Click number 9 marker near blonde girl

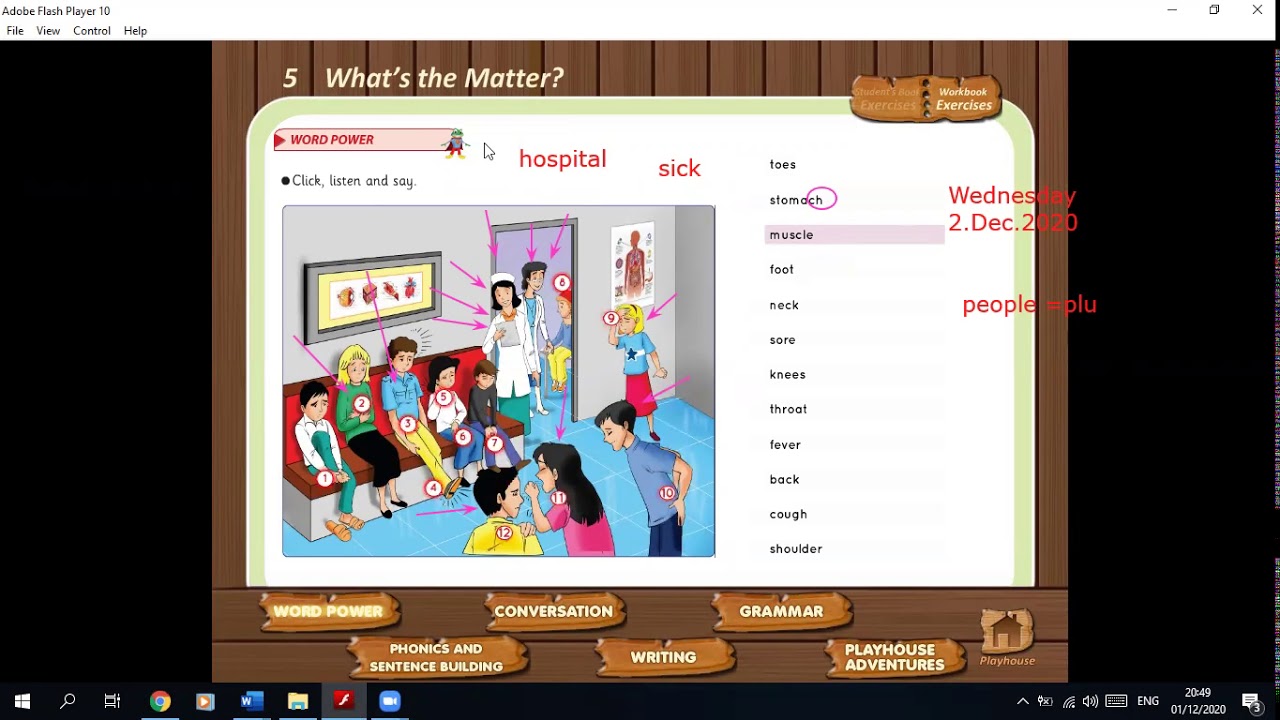(610, 318)
